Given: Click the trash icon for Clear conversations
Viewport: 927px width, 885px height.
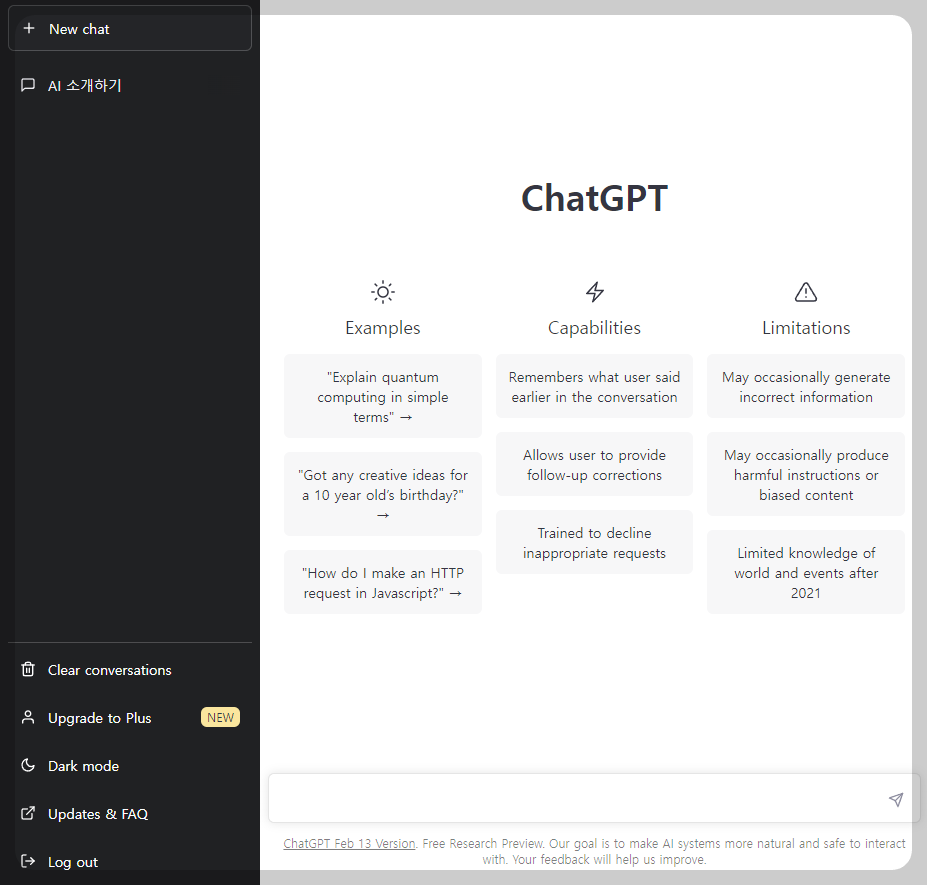Looking at the screenshot, I should [28, 669].
